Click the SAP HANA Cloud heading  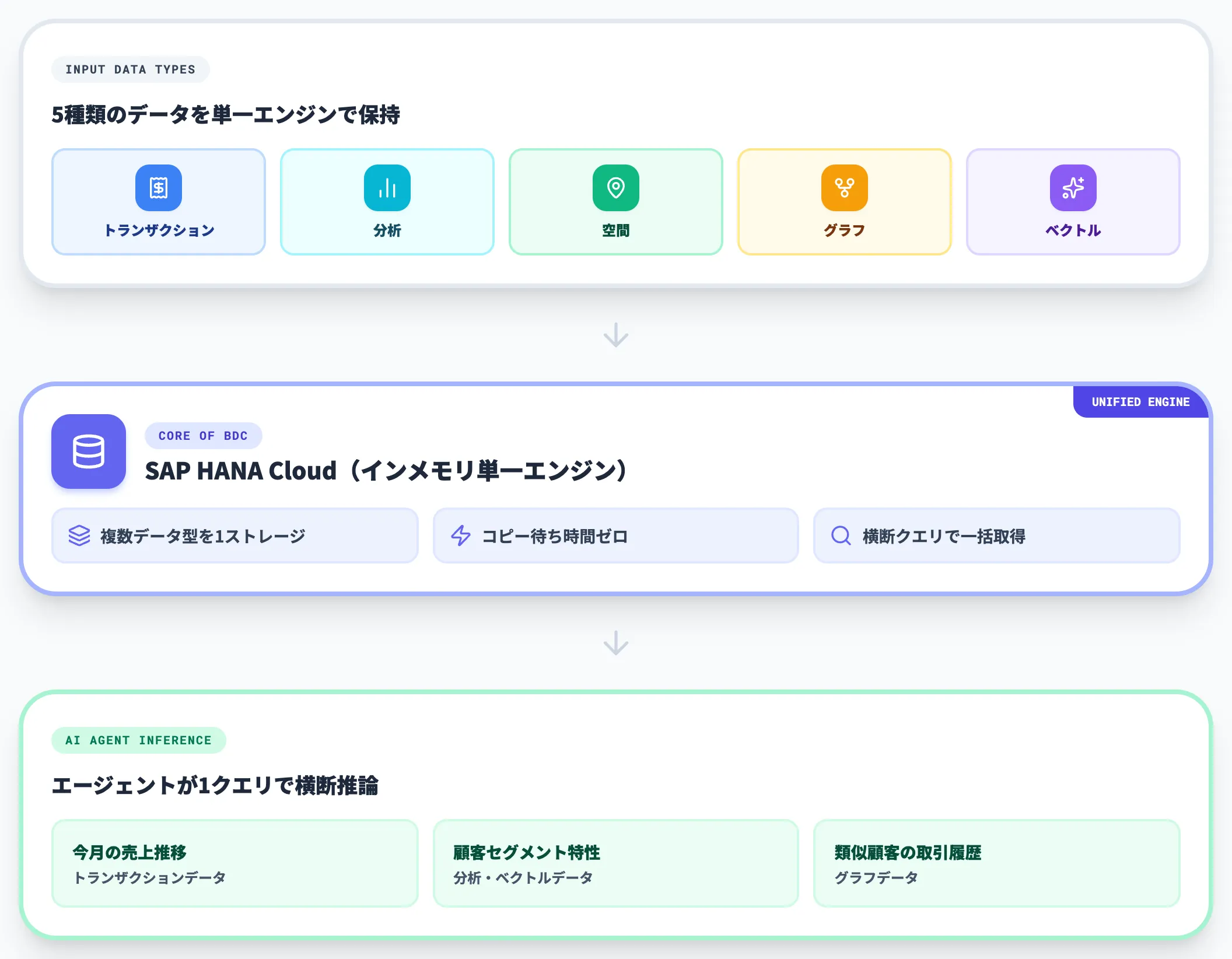coord(386,471)
